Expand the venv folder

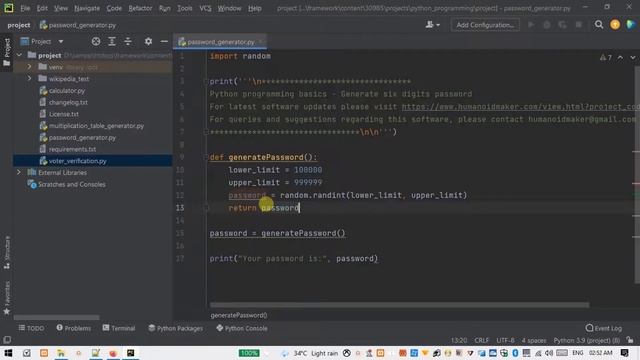click(29, 67)
